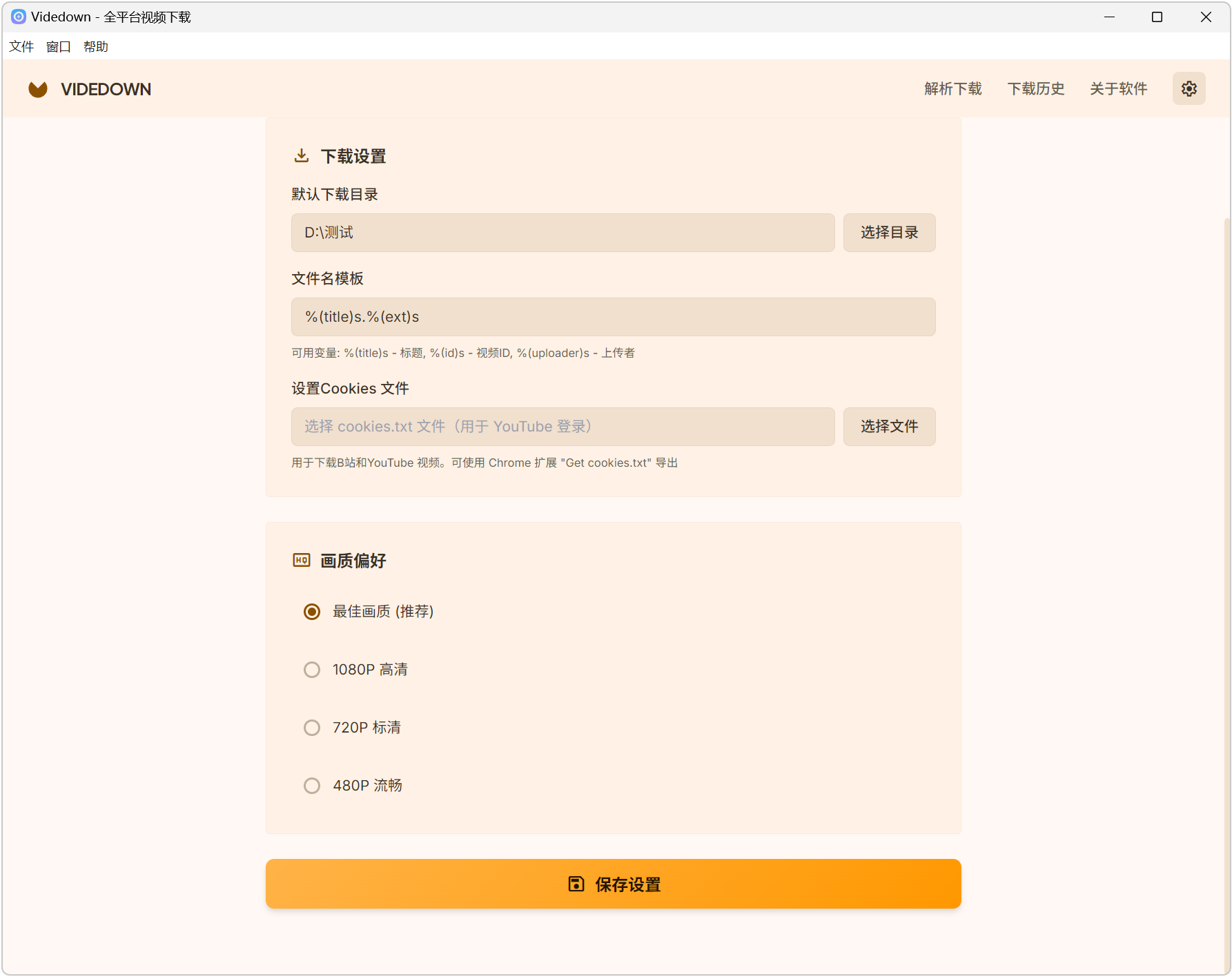Click the 画质偏好 section heading
This screenshot has width=1232, height=977.
coord(353,561)
